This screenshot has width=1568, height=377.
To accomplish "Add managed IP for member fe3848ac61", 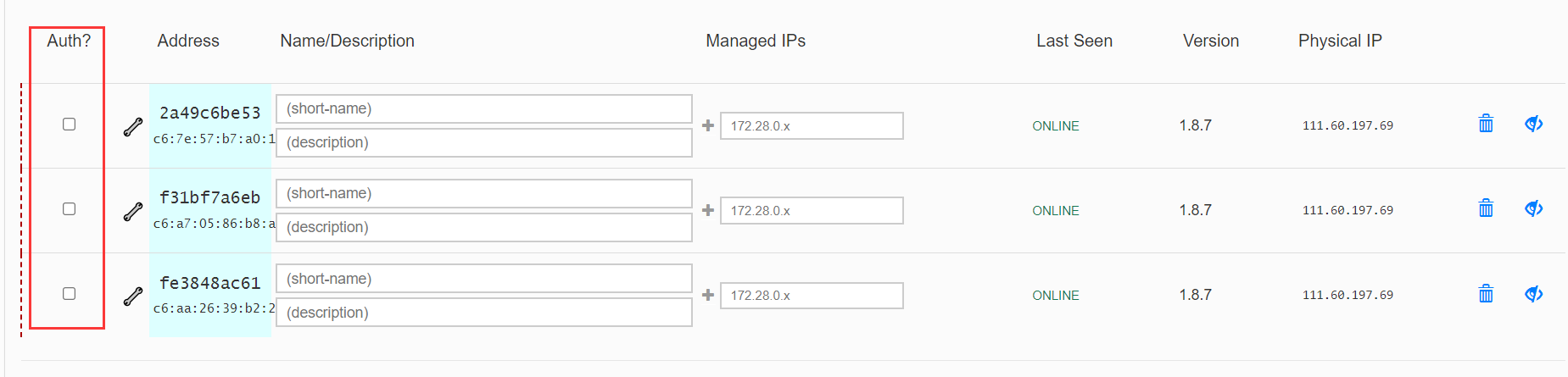I will click(708, 295).
